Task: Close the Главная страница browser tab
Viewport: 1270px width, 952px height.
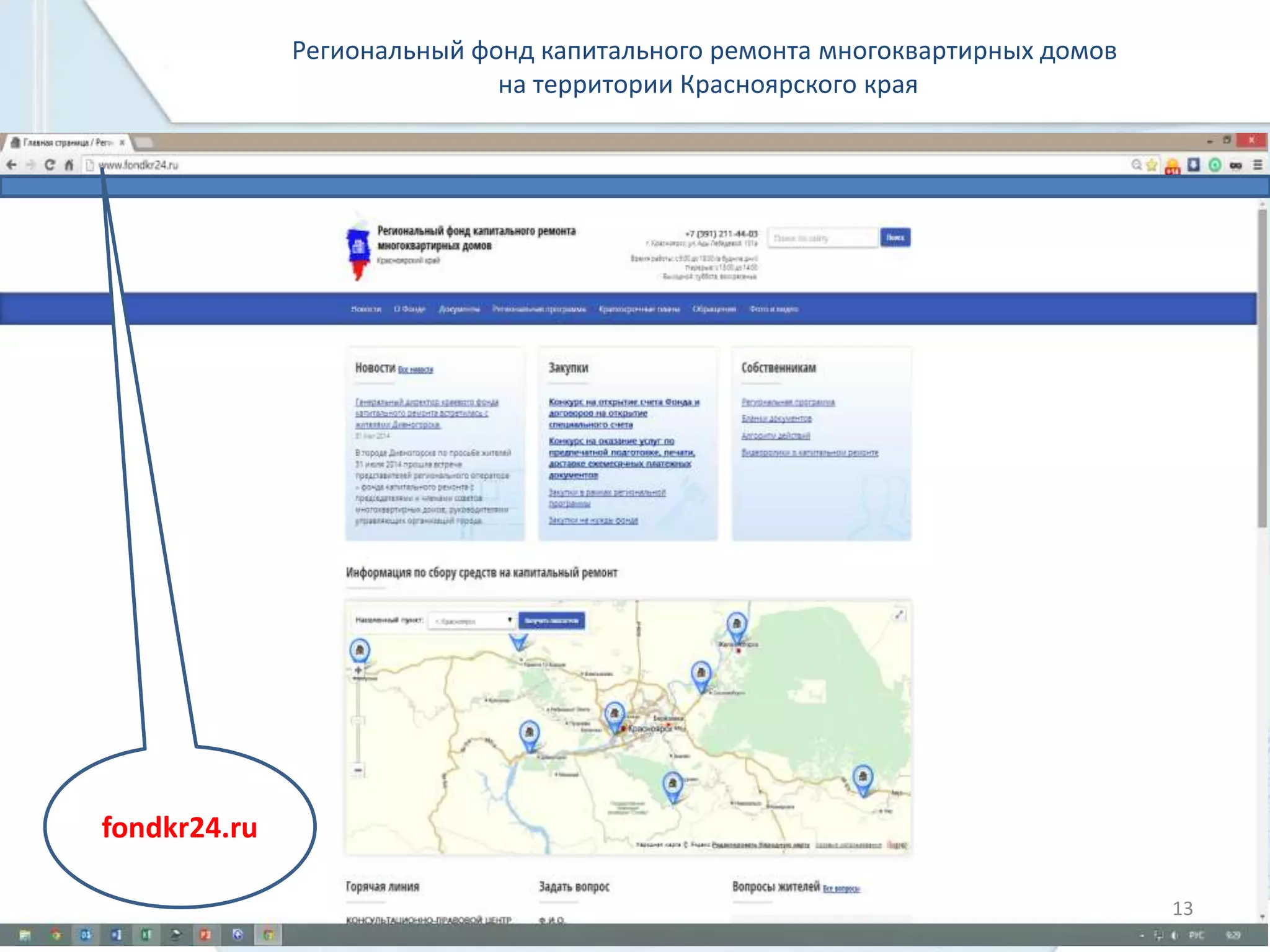Action: click(x=122, y=143)
